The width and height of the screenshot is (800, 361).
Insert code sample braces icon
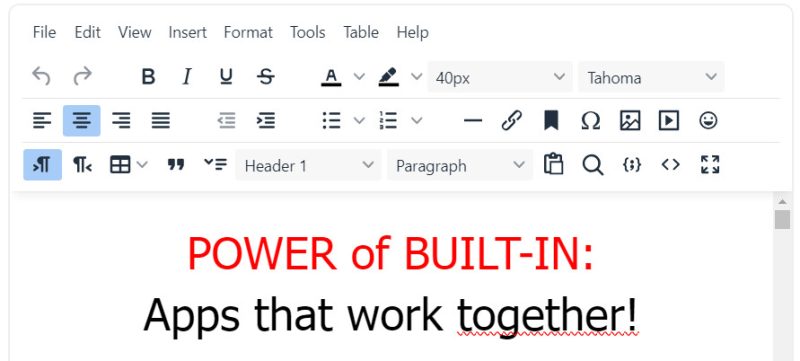tap(632, 165)
